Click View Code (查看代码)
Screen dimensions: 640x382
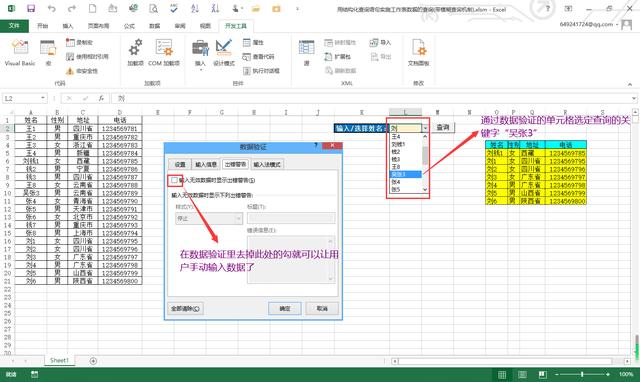258,57
